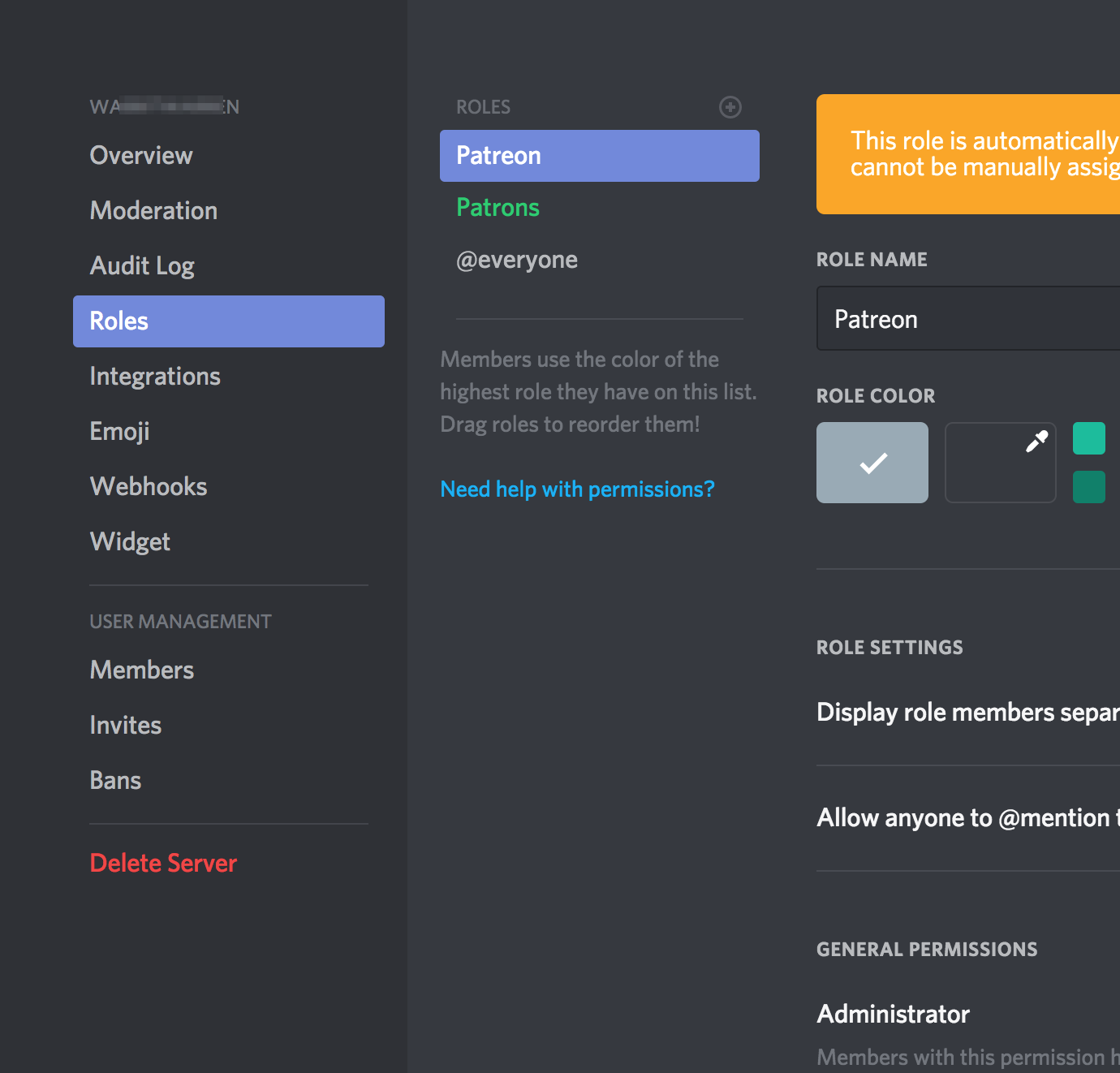The image size is (1120, 1073).
Task: Go to the Webhooks page
Action: tap(149, 487)
